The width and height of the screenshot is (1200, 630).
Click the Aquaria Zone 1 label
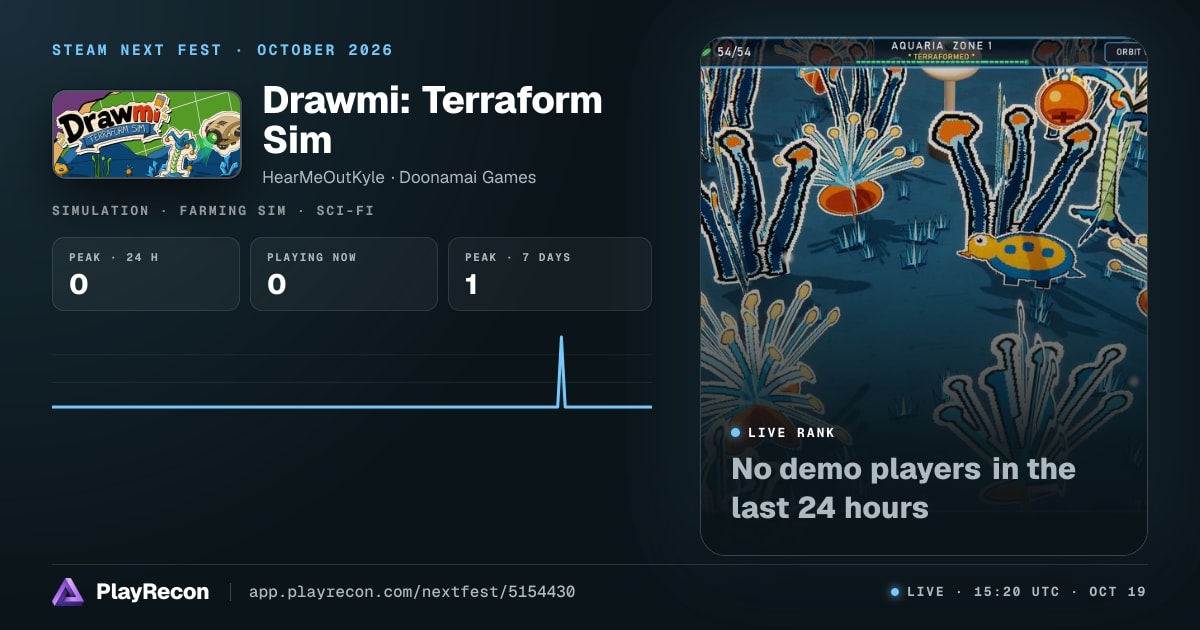pyautogui.click(x=942, y=46)
